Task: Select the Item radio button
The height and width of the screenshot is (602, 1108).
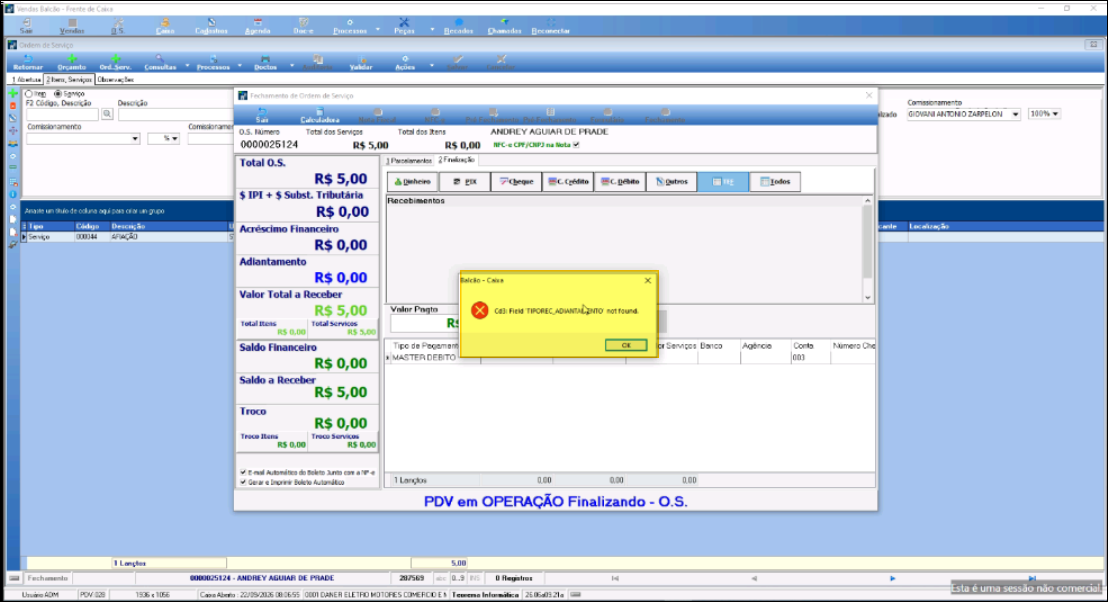Action: point(29,93)
